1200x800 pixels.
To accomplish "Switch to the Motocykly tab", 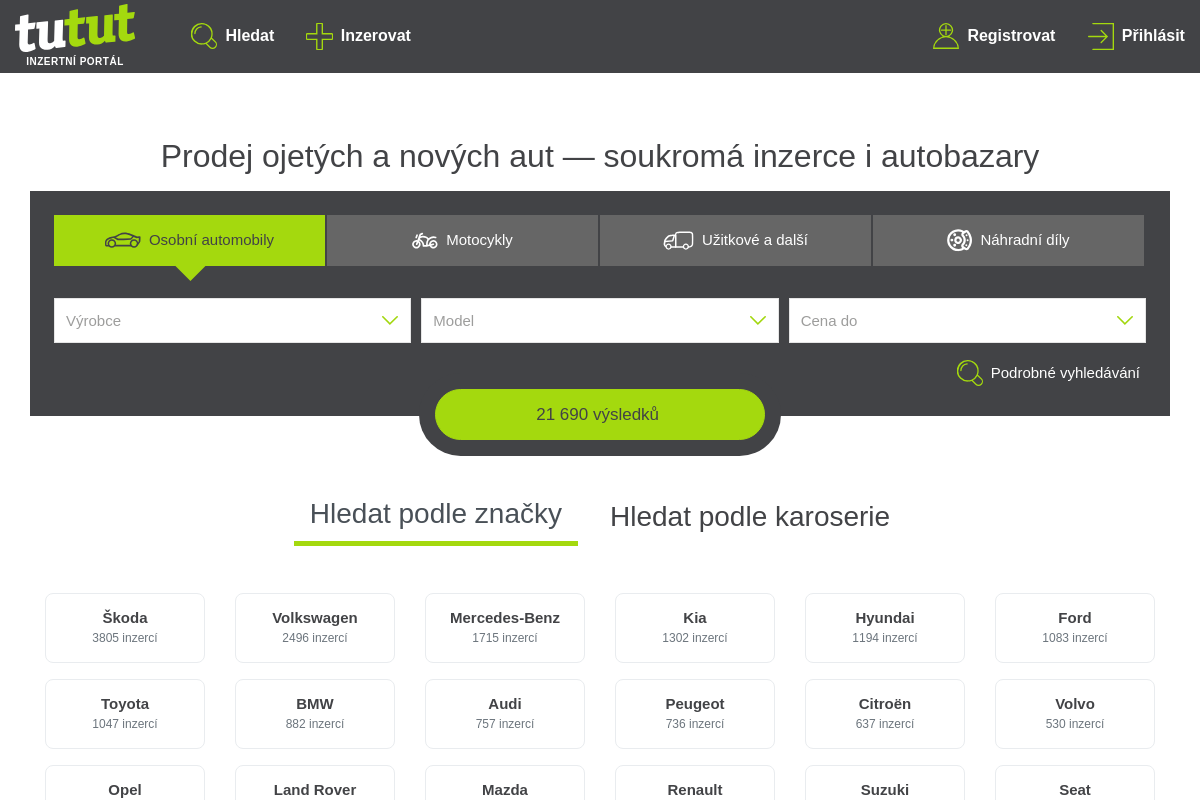I will (x=462, y=240).
